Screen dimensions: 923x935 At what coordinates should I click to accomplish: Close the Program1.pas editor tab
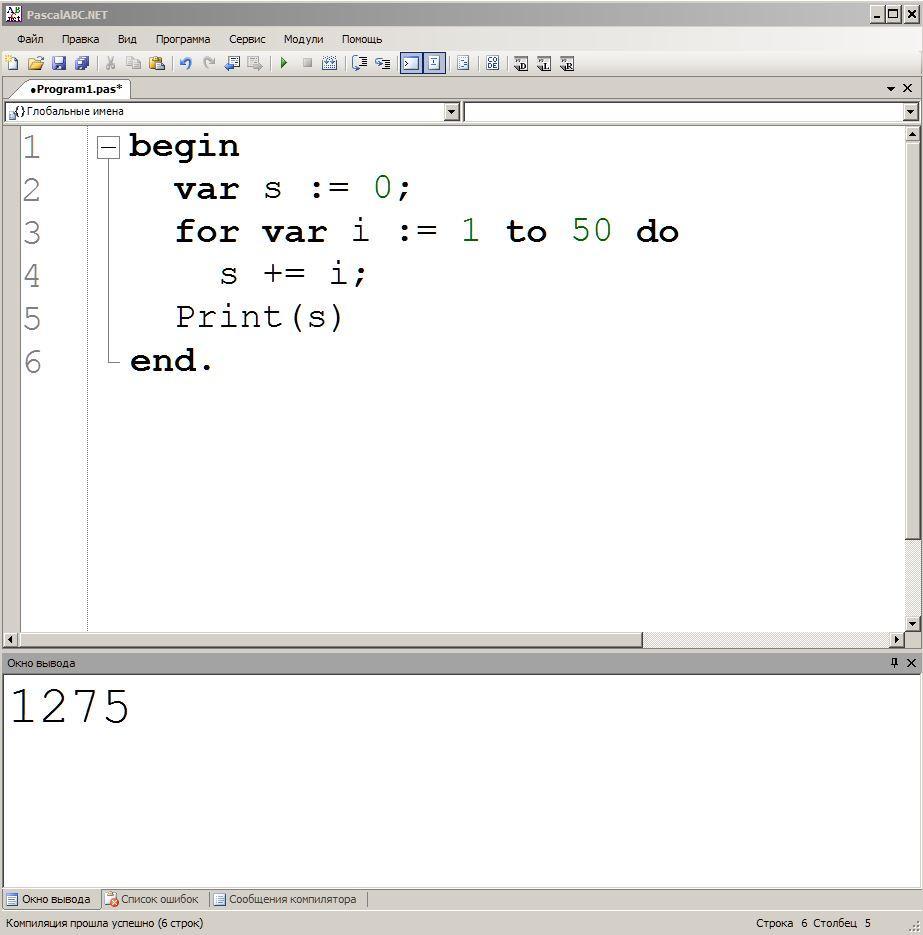(x=907, y=88)
